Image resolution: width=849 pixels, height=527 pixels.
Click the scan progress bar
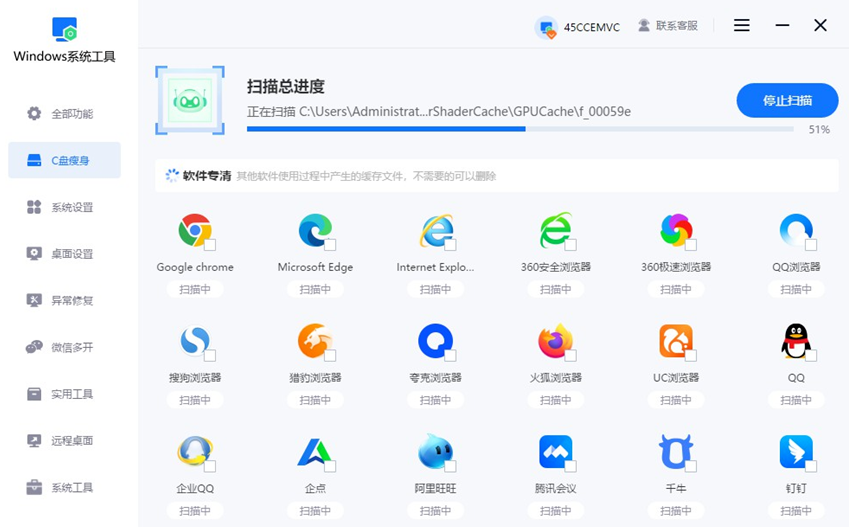point(520,129)
